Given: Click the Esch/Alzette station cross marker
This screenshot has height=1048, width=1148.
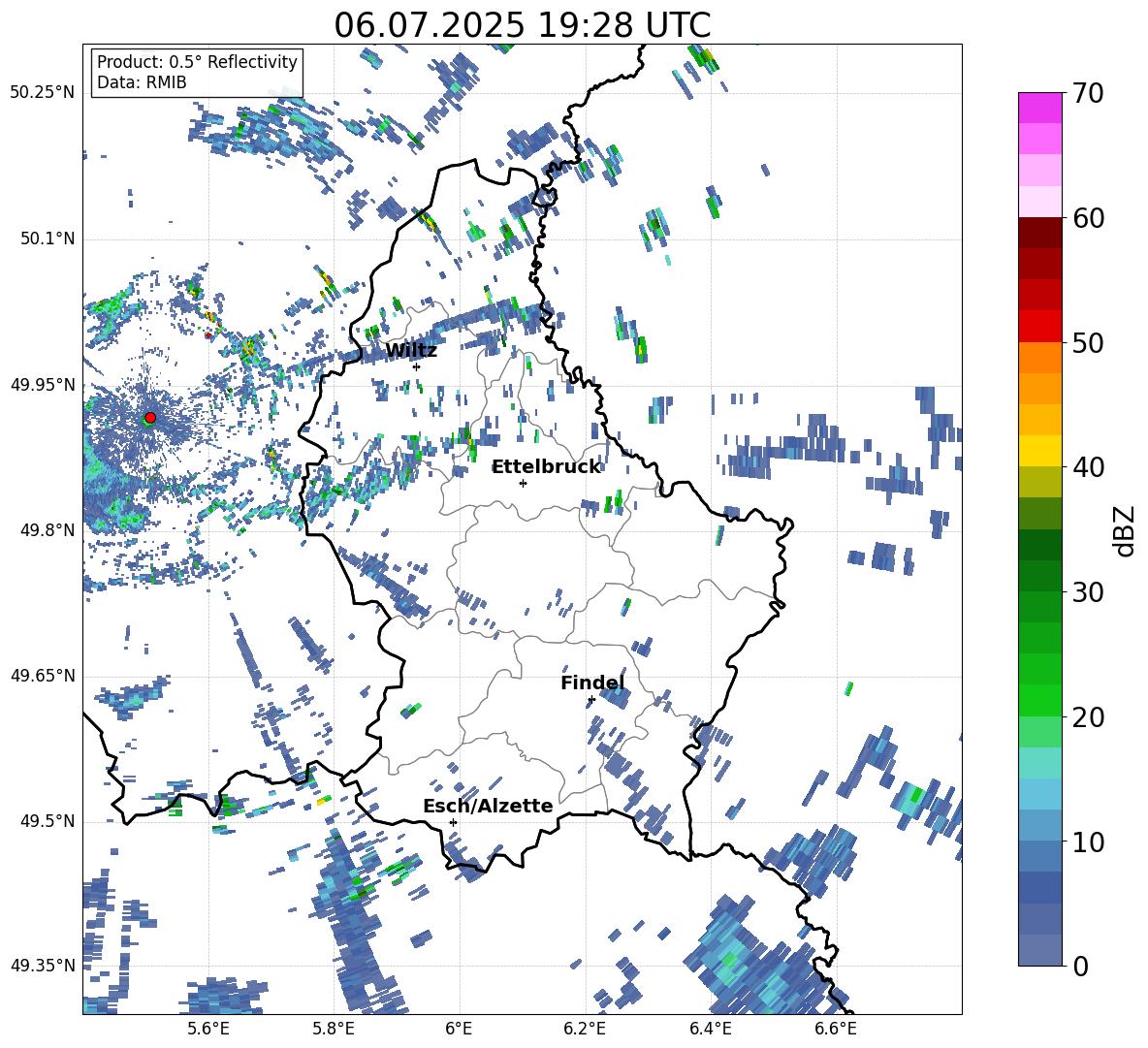Looking at the screenshot, I should [453, 822].
